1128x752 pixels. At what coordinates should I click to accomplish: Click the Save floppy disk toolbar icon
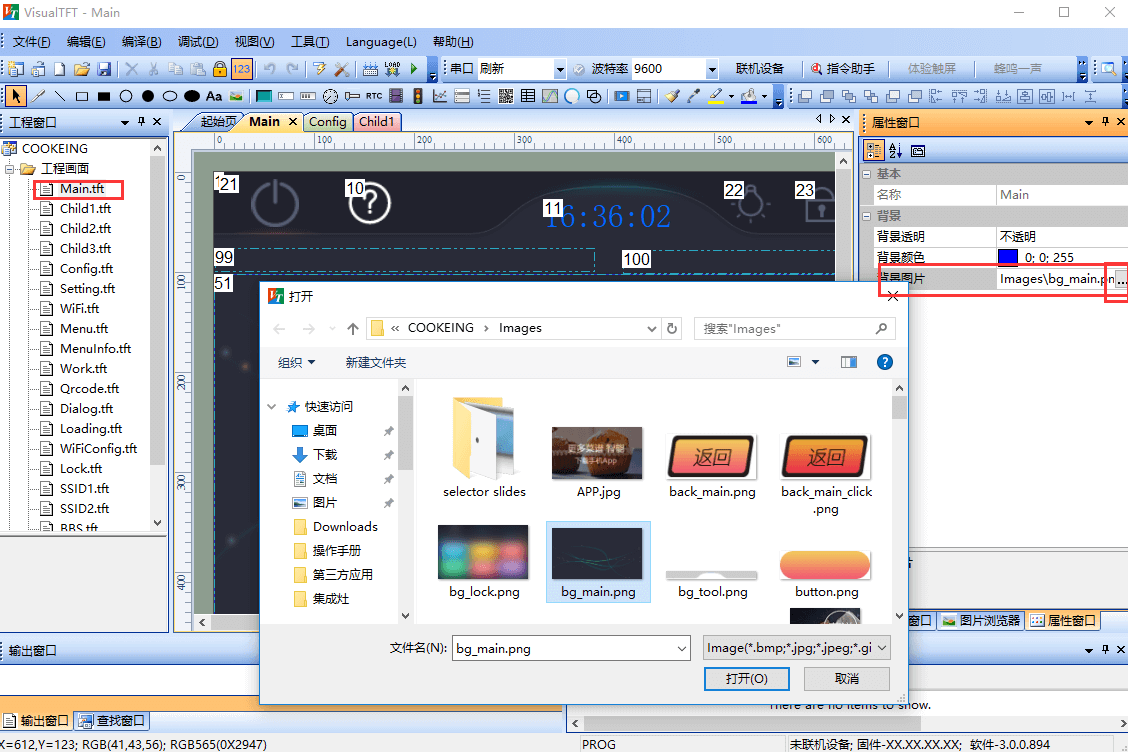[x=103, y=69]
